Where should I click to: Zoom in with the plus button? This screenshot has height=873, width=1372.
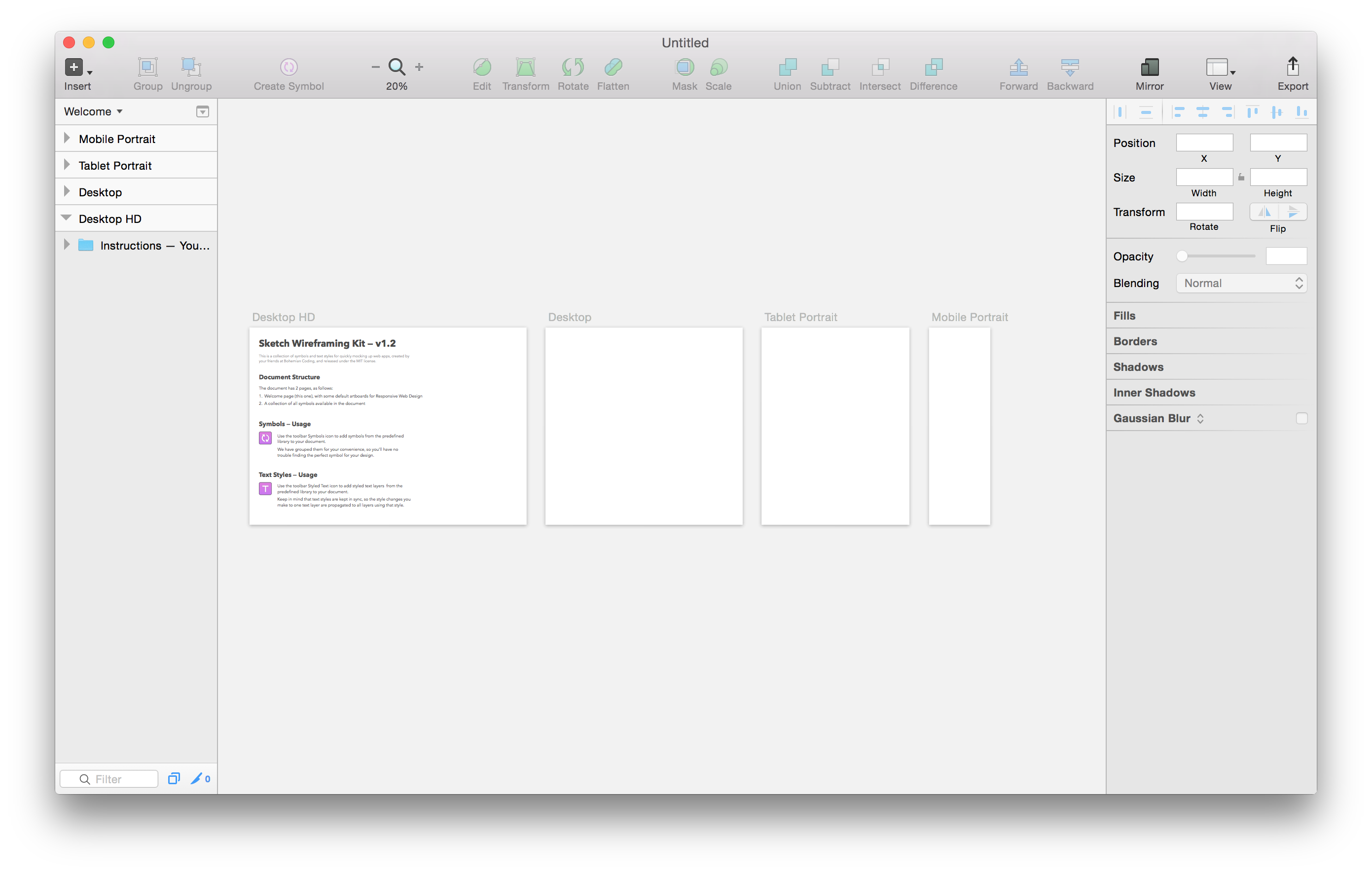pos(419,67)
